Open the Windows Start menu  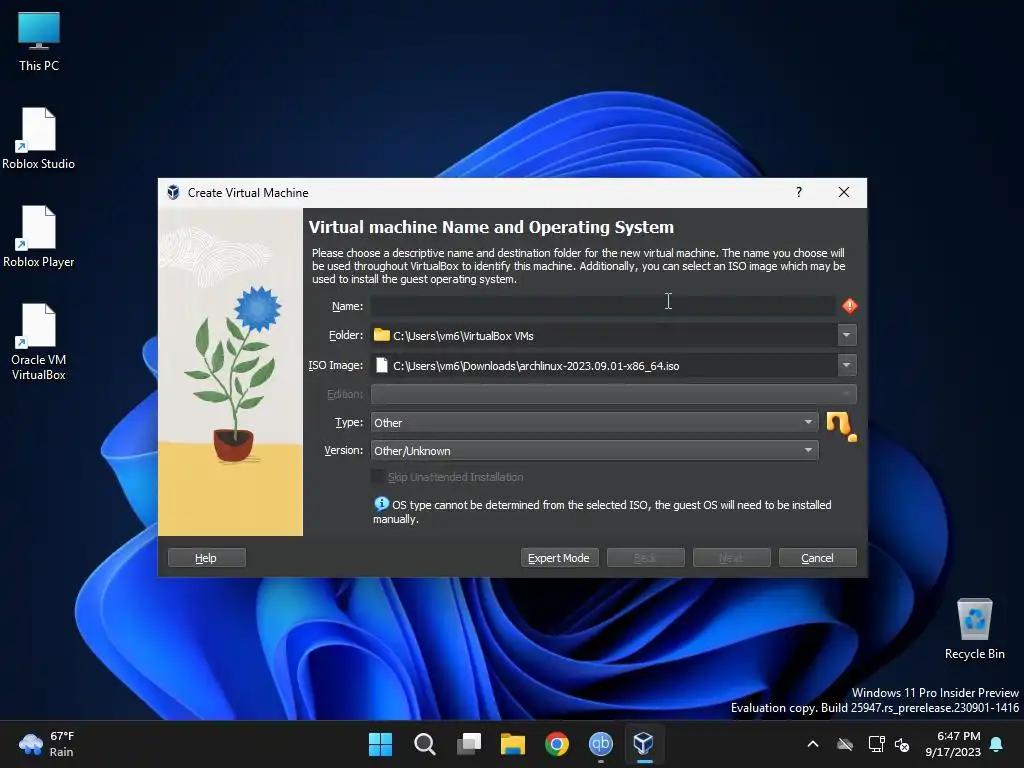tap(380, 744)
